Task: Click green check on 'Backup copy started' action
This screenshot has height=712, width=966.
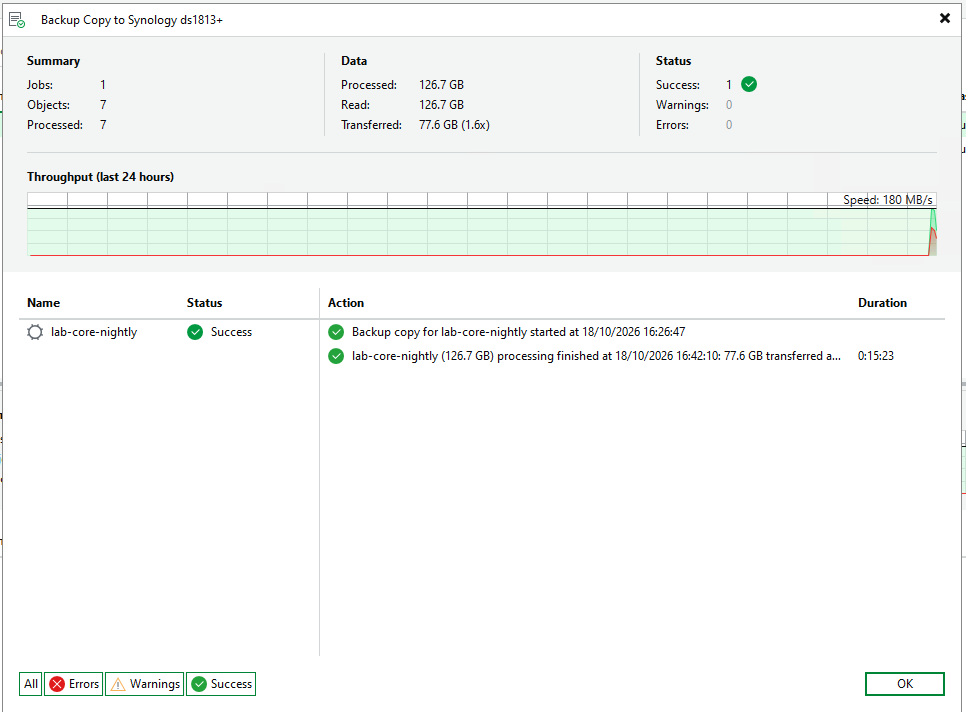Action: coord(336,332)
